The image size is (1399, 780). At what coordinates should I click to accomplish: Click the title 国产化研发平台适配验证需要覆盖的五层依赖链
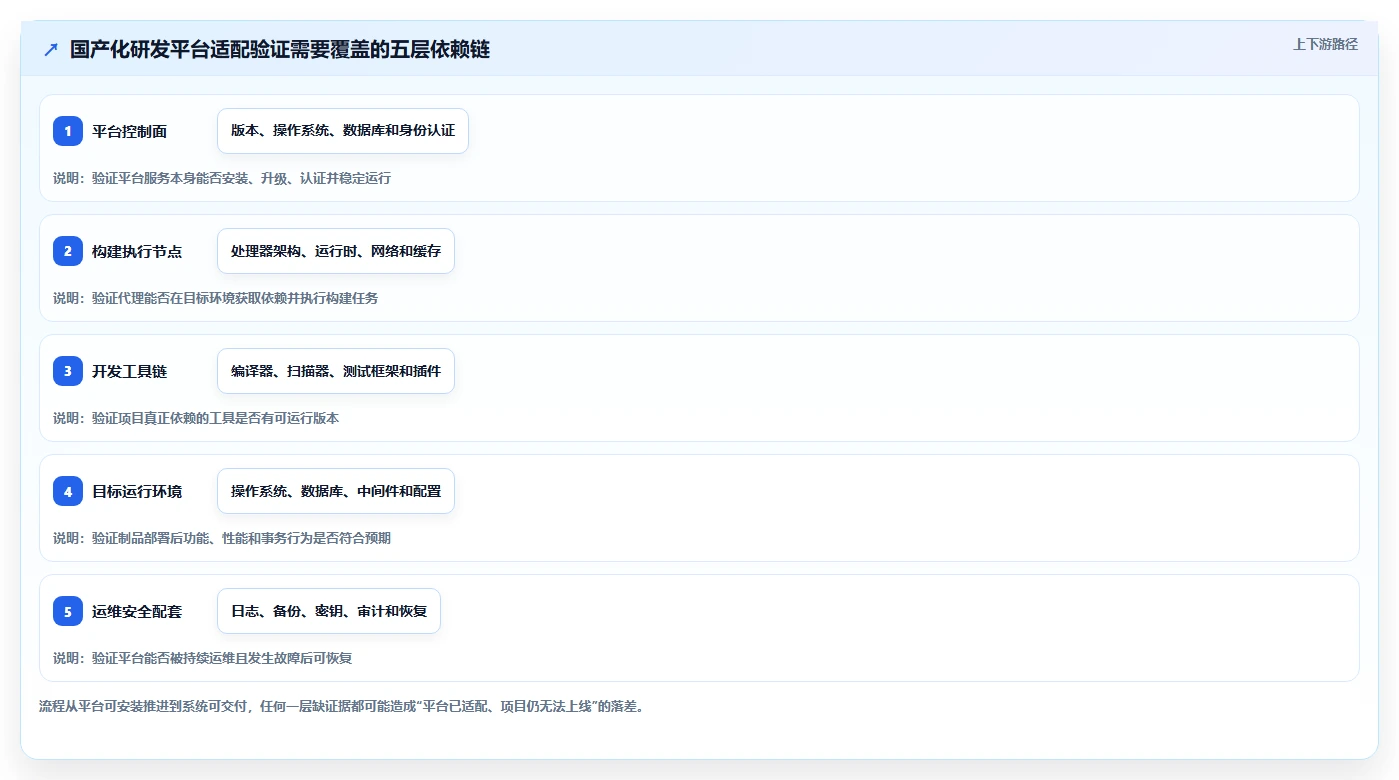280,49
